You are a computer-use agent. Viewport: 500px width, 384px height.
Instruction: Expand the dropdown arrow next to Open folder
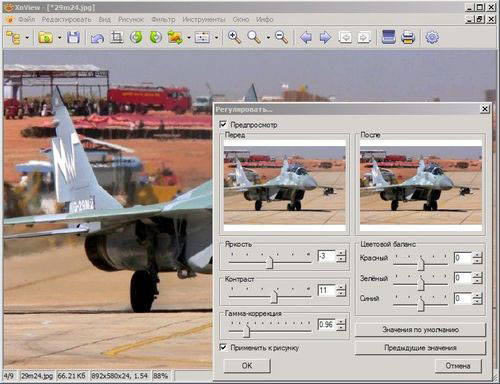[59, 38]
